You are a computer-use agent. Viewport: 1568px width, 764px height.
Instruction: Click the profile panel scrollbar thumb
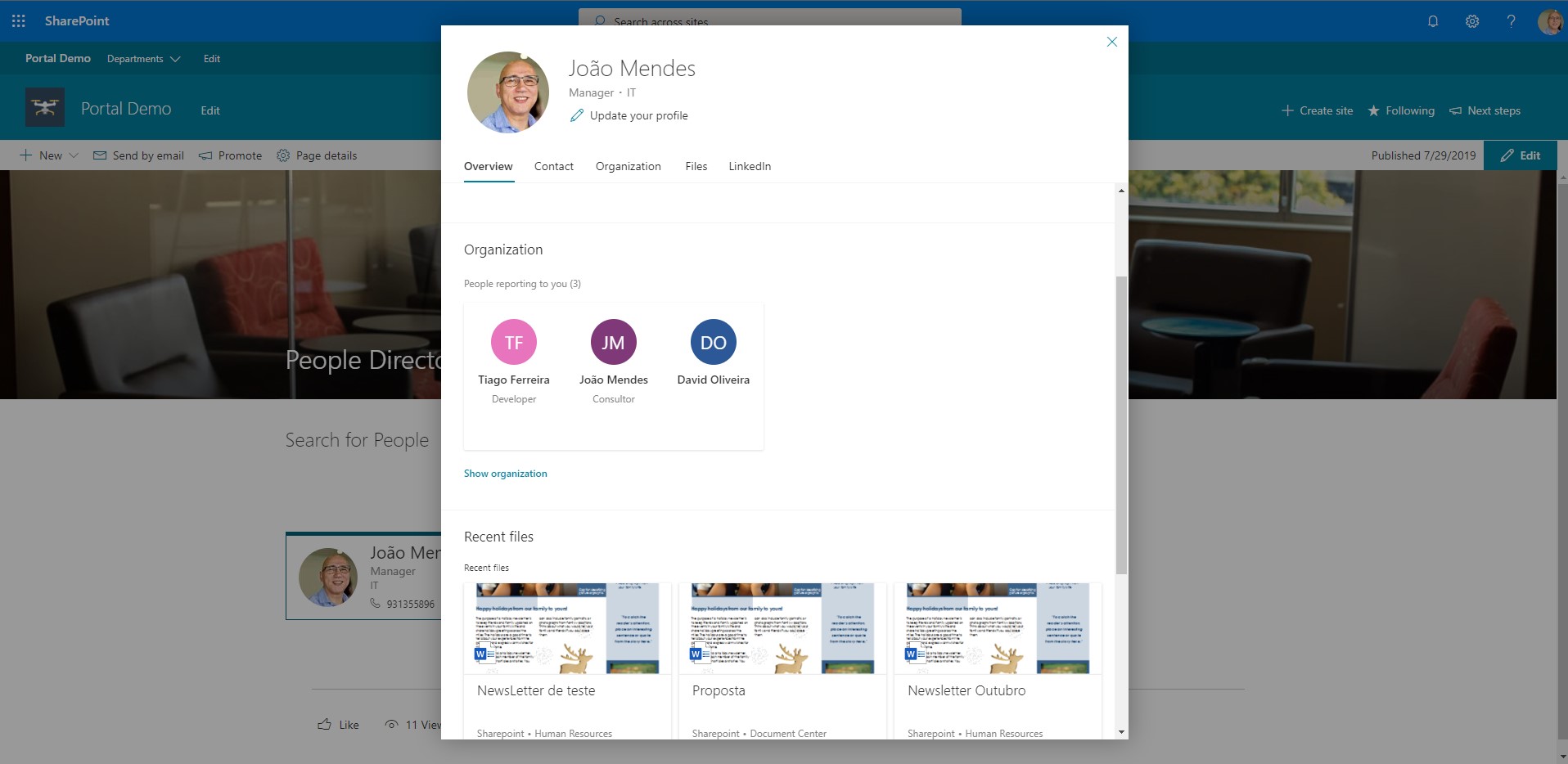coord(1121,425)
